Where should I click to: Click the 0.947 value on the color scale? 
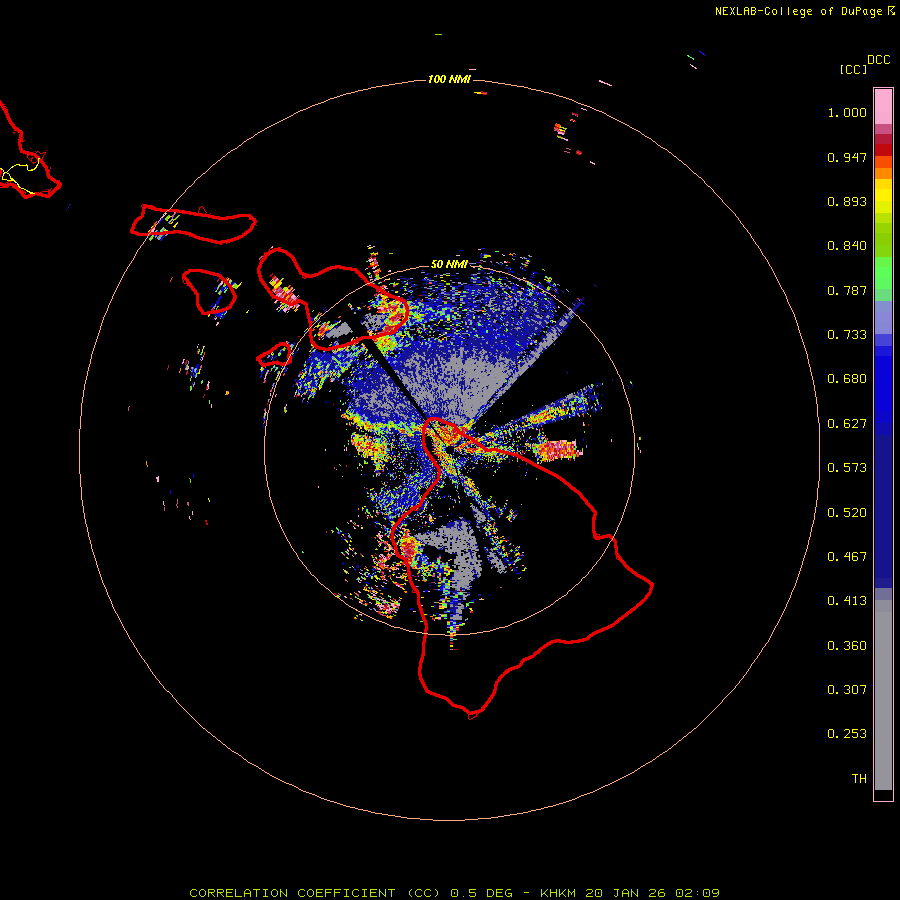tap(847, 157)
